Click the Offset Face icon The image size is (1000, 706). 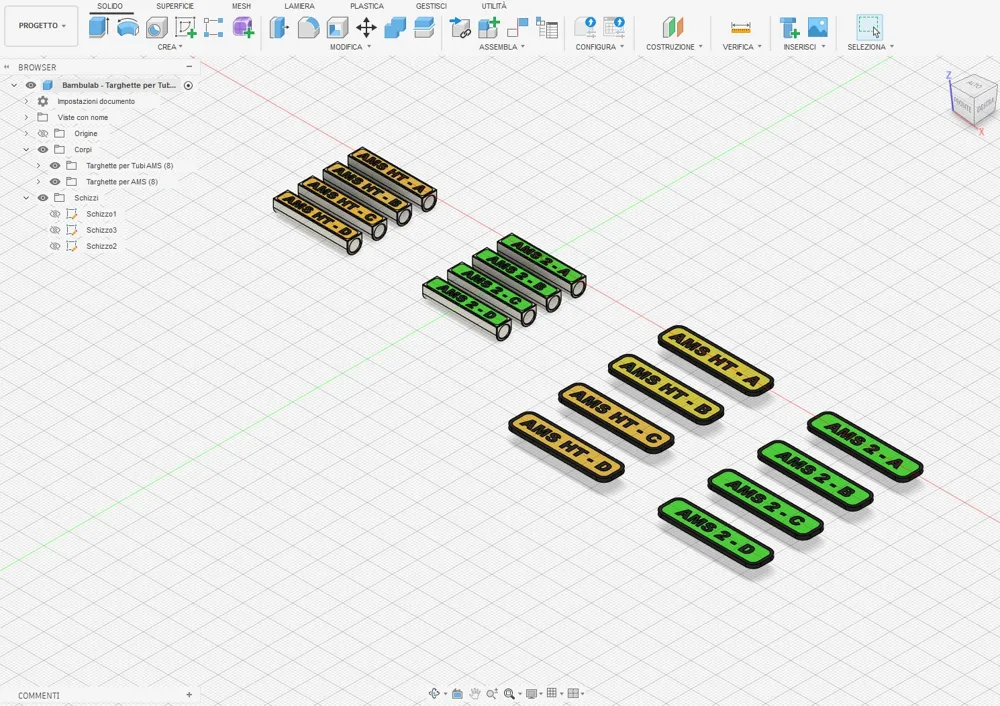point(424,28)
